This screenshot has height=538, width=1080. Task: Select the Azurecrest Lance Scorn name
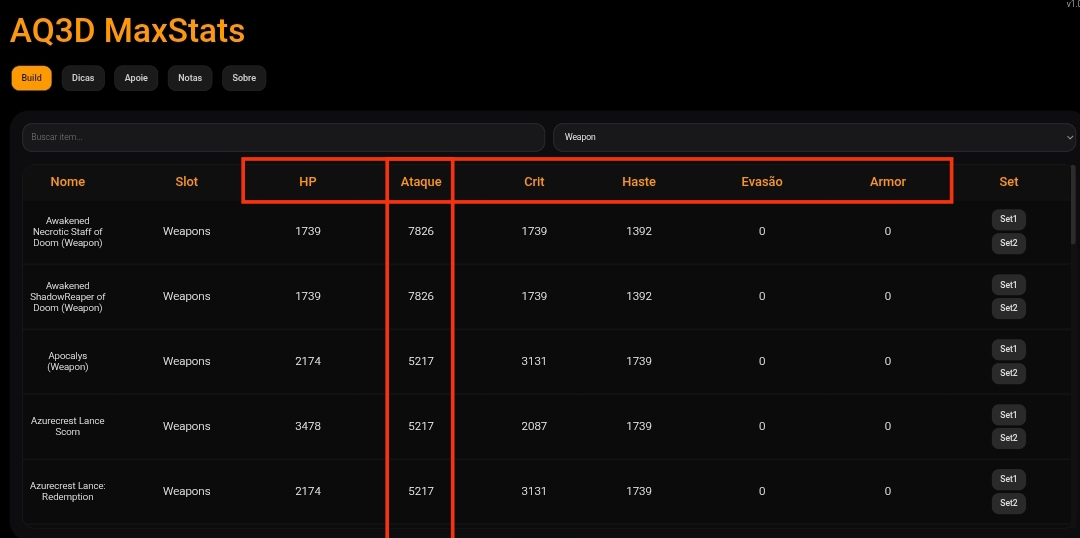tap(68, 426)
